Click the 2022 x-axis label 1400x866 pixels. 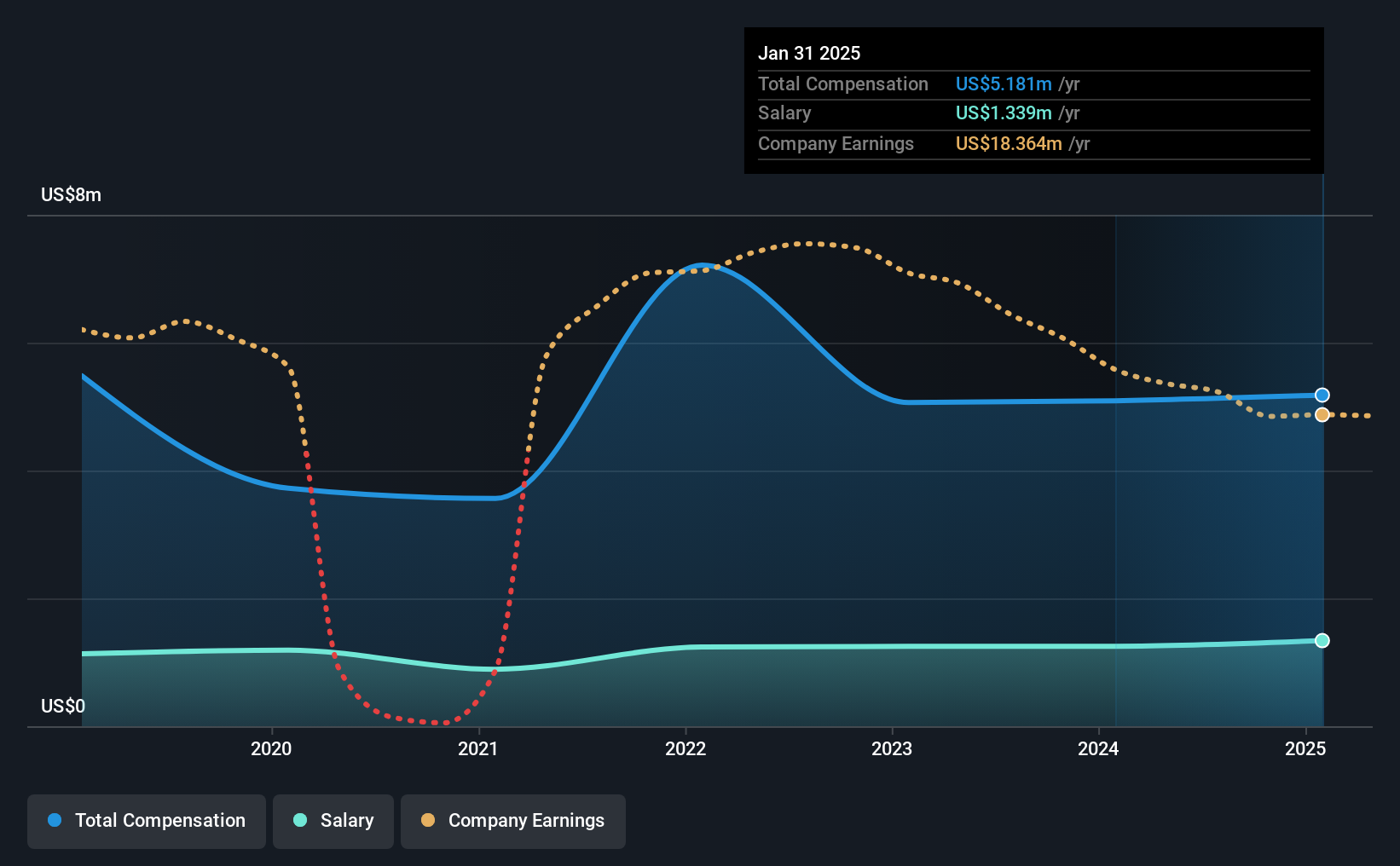(x=686, y=748)
